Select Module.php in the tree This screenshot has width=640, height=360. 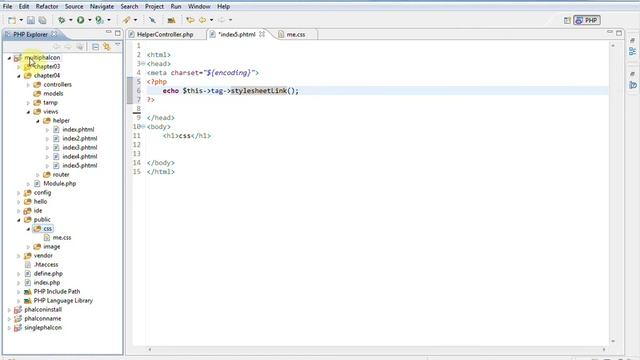pyautogui.click(x=60, y=184)
